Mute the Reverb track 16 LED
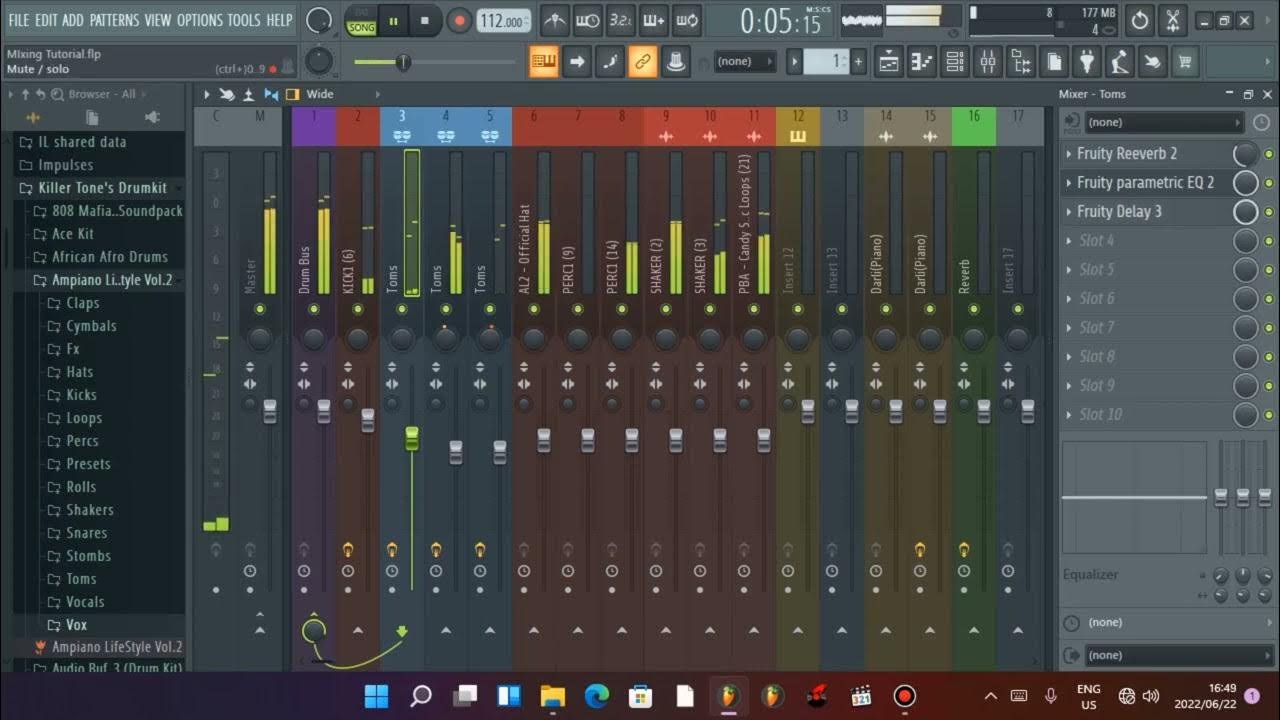Image resolution: width=1280 pixels, height=720 pixels. click(974, 310)
